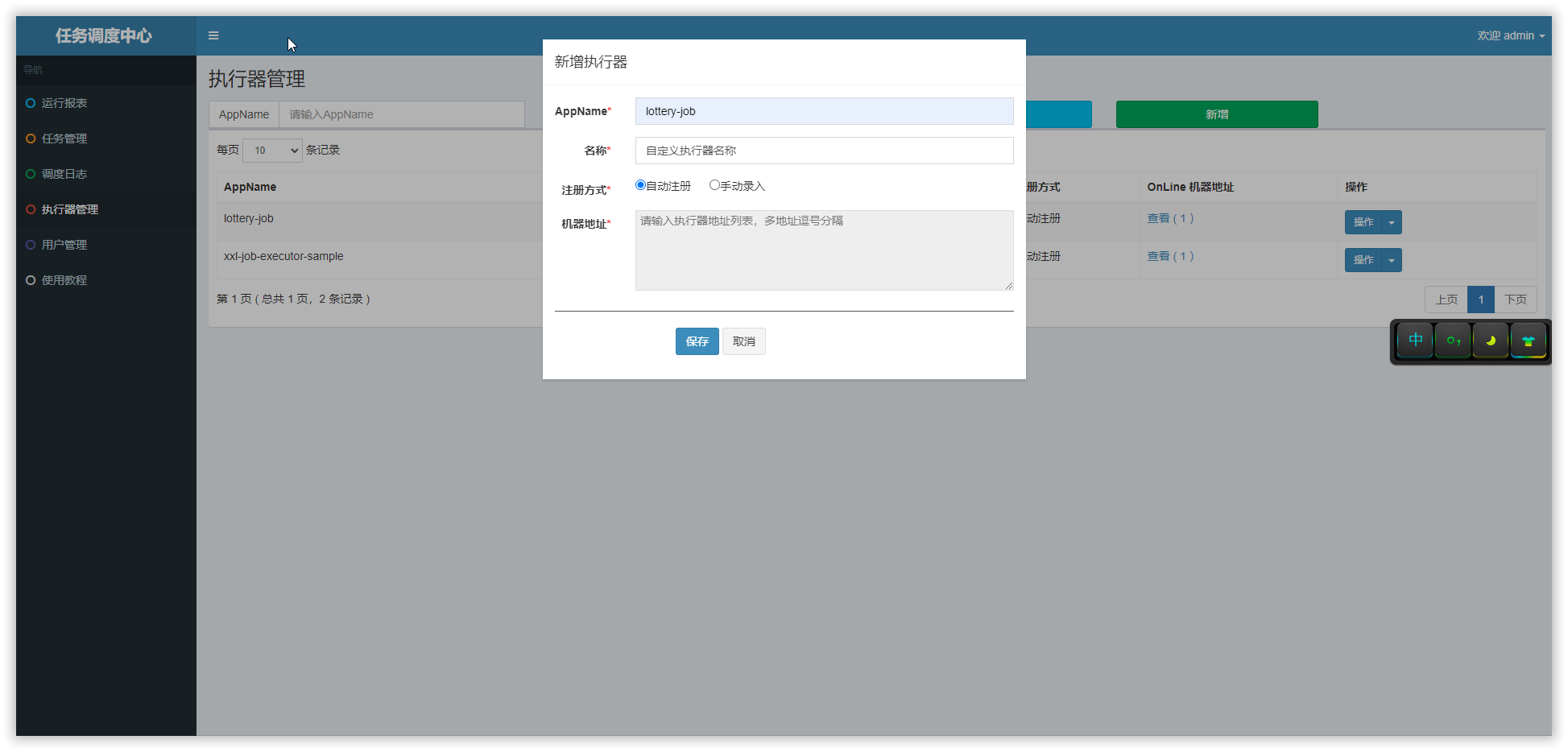Click the 运行报表 circle icon in sidebar
Viewport: 1568px width, 752px height.
31,103
